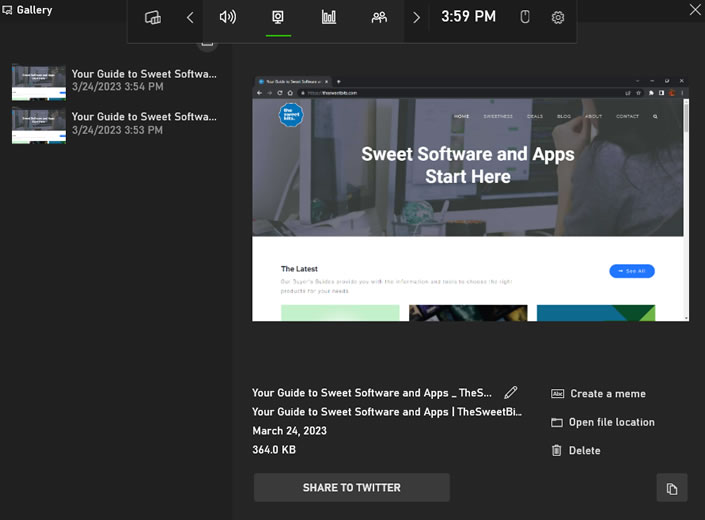Delete the selected capture

pos(576,450)
